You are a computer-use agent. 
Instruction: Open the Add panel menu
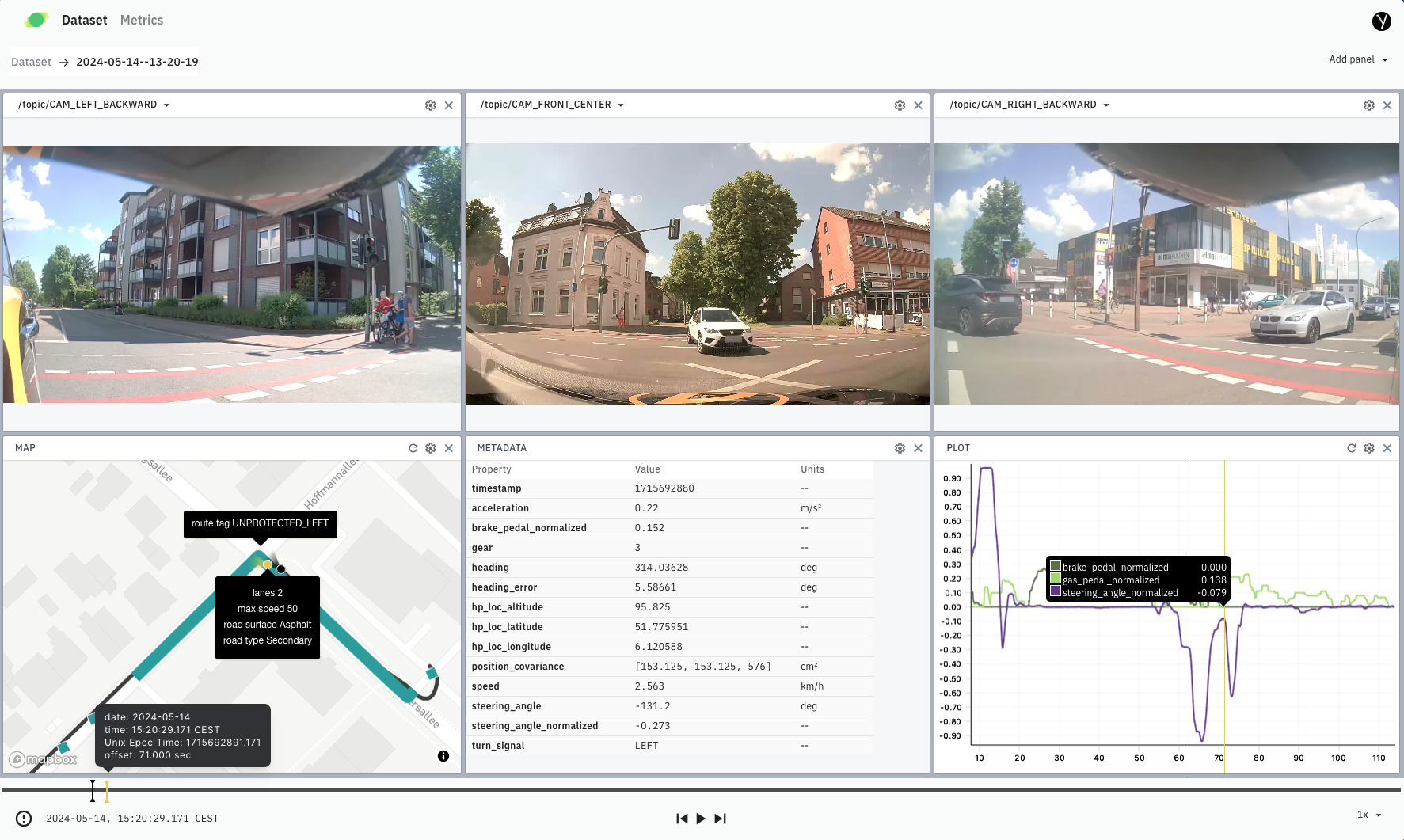[1357, 59]
